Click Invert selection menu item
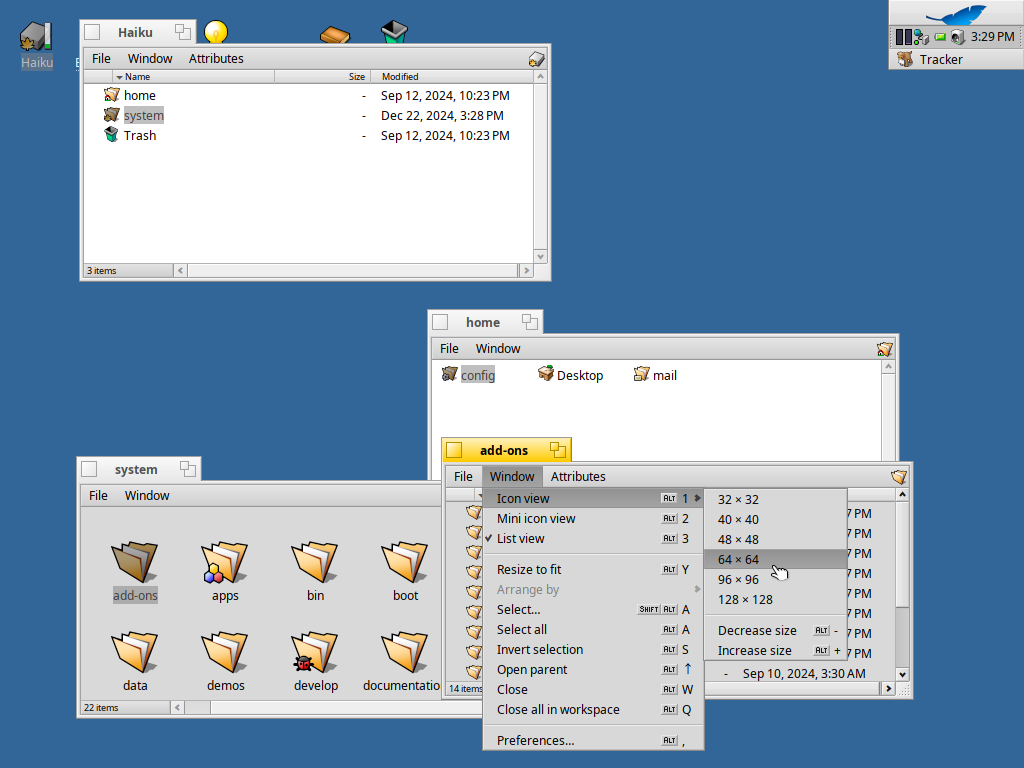This screenshot has height=768, width=1024. coord(593,650)
